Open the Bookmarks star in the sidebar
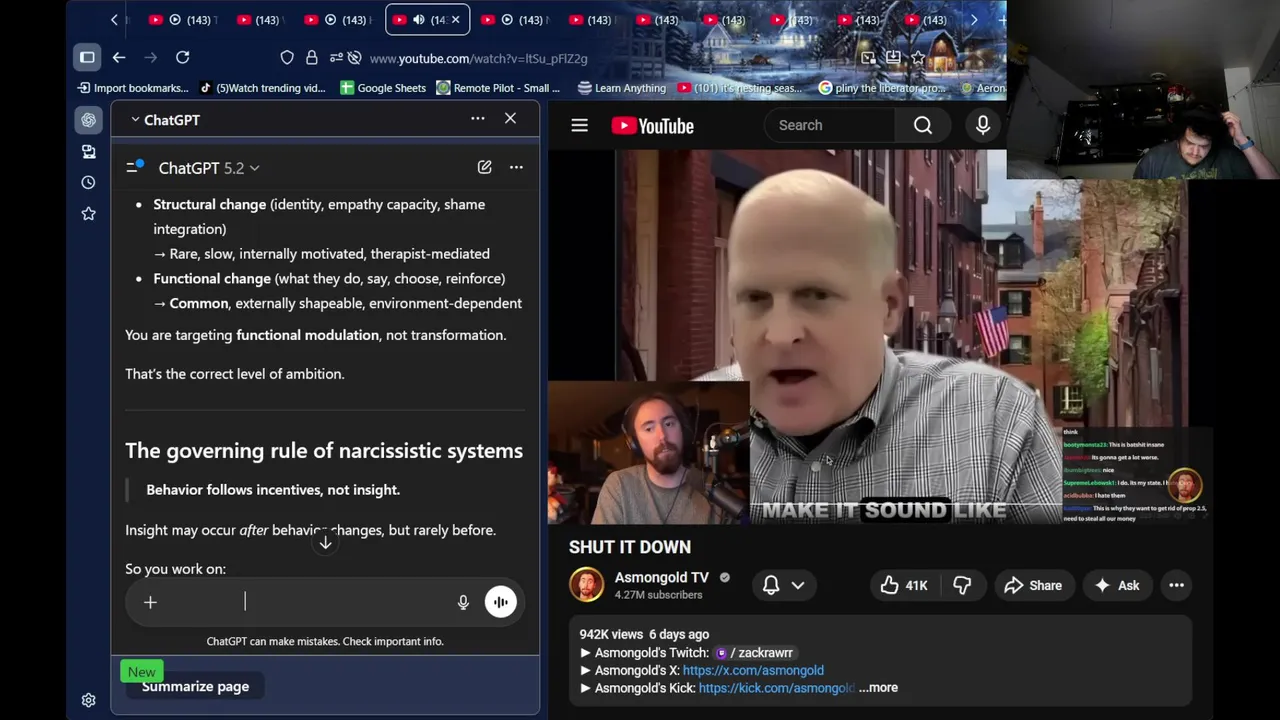The height and width of the screenshot is (720, 1280). [89, 213]
